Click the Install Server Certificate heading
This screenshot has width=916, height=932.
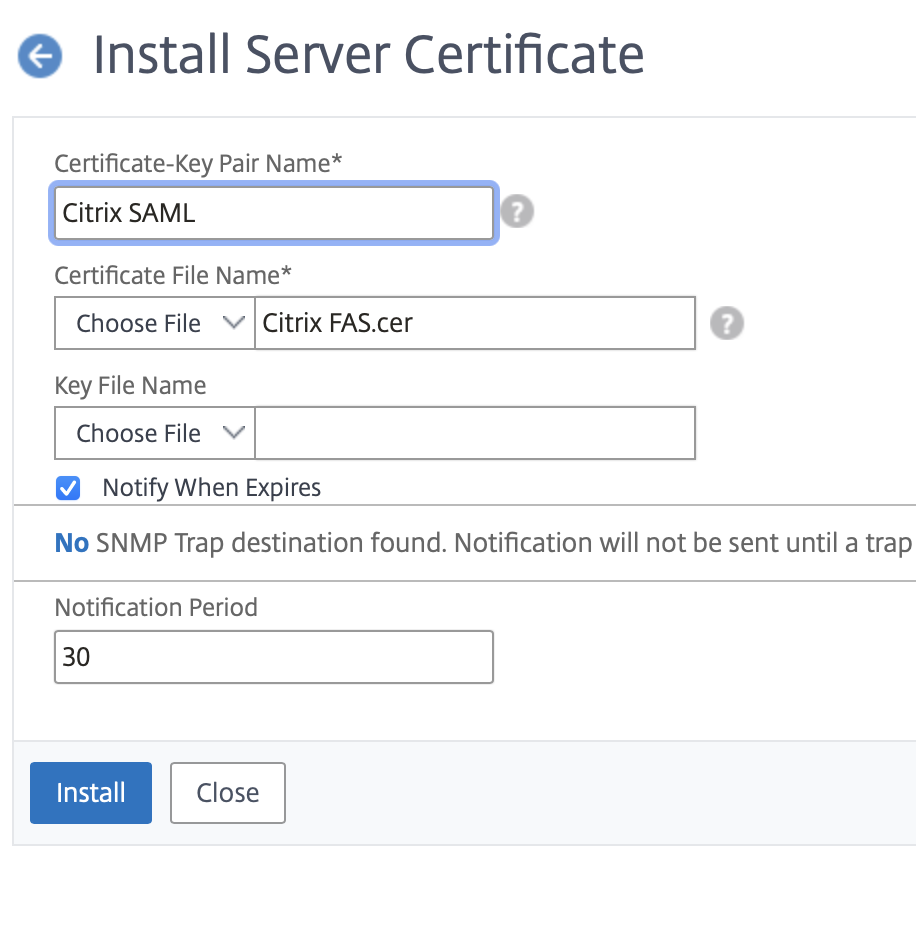click(369, 55)
